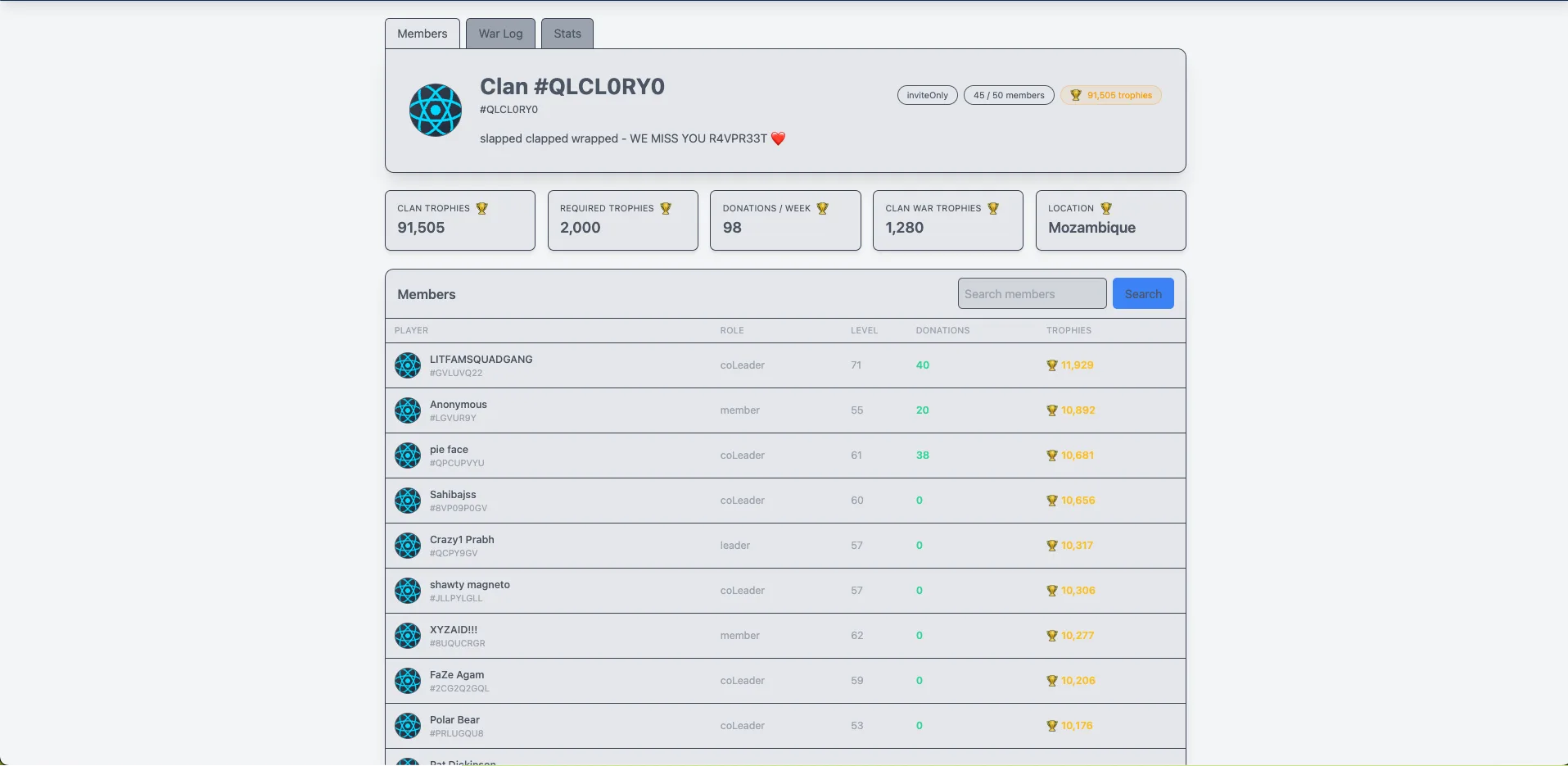1568x766 pixels.
Task: Click the trophy icon next to 10,317
Action: tap(1052, 546)
